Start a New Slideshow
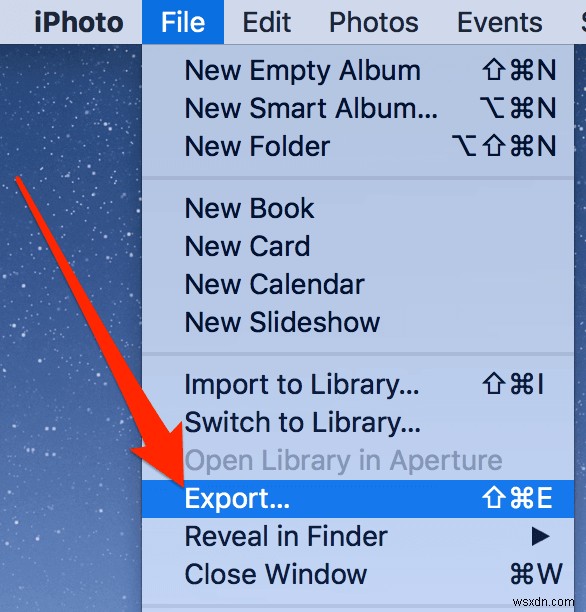The height and width of the screenshot is (612, 586). click(x=358, y=322)
